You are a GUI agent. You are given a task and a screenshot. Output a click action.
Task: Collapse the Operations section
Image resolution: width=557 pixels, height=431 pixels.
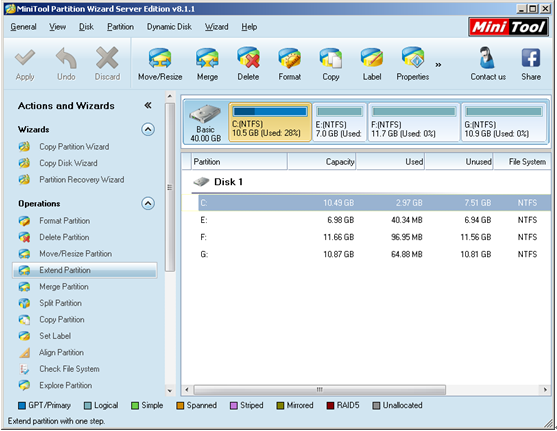point(148,204)
